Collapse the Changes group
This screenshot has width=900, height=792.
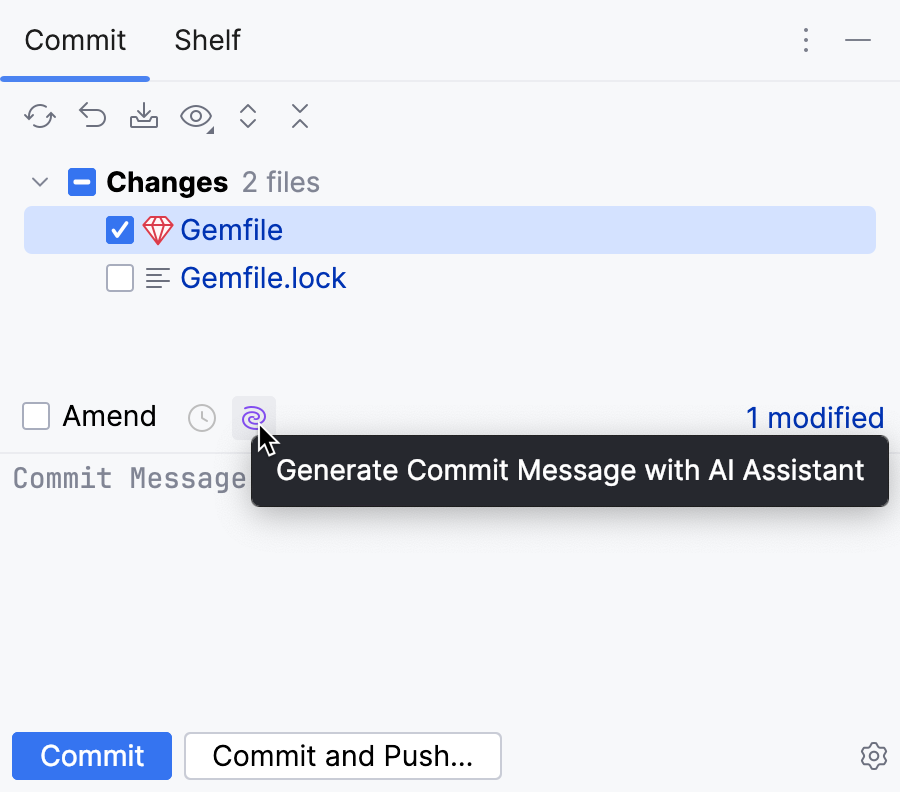pyautogui.click(x=39, y=182)
